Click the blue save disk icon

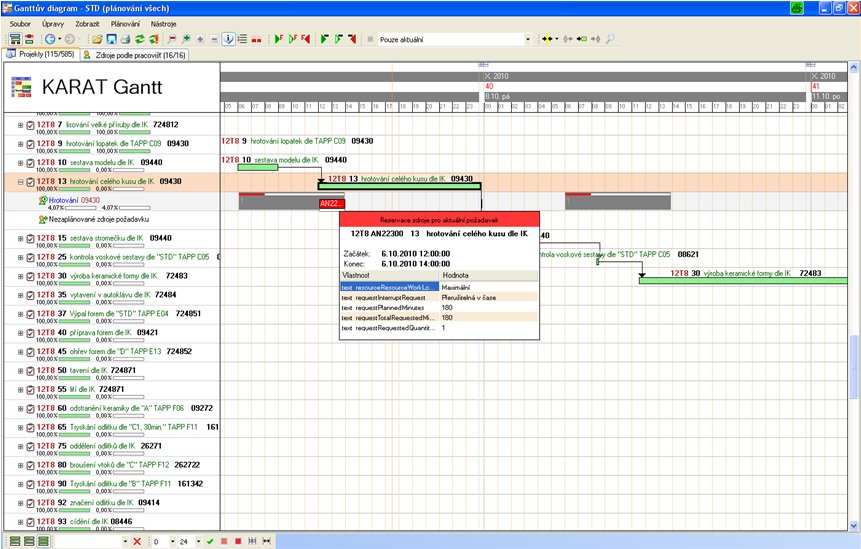point(111,39)
